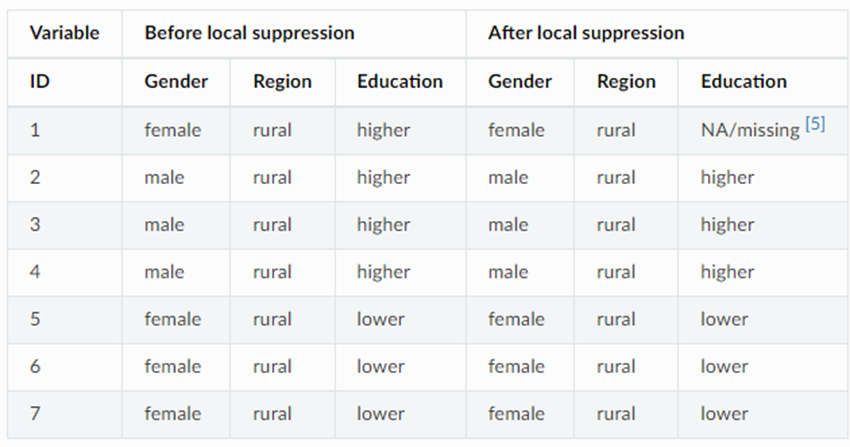Click Education header under Before local suppression
Viewport: 850px width, 447px height.
(399, 82)
